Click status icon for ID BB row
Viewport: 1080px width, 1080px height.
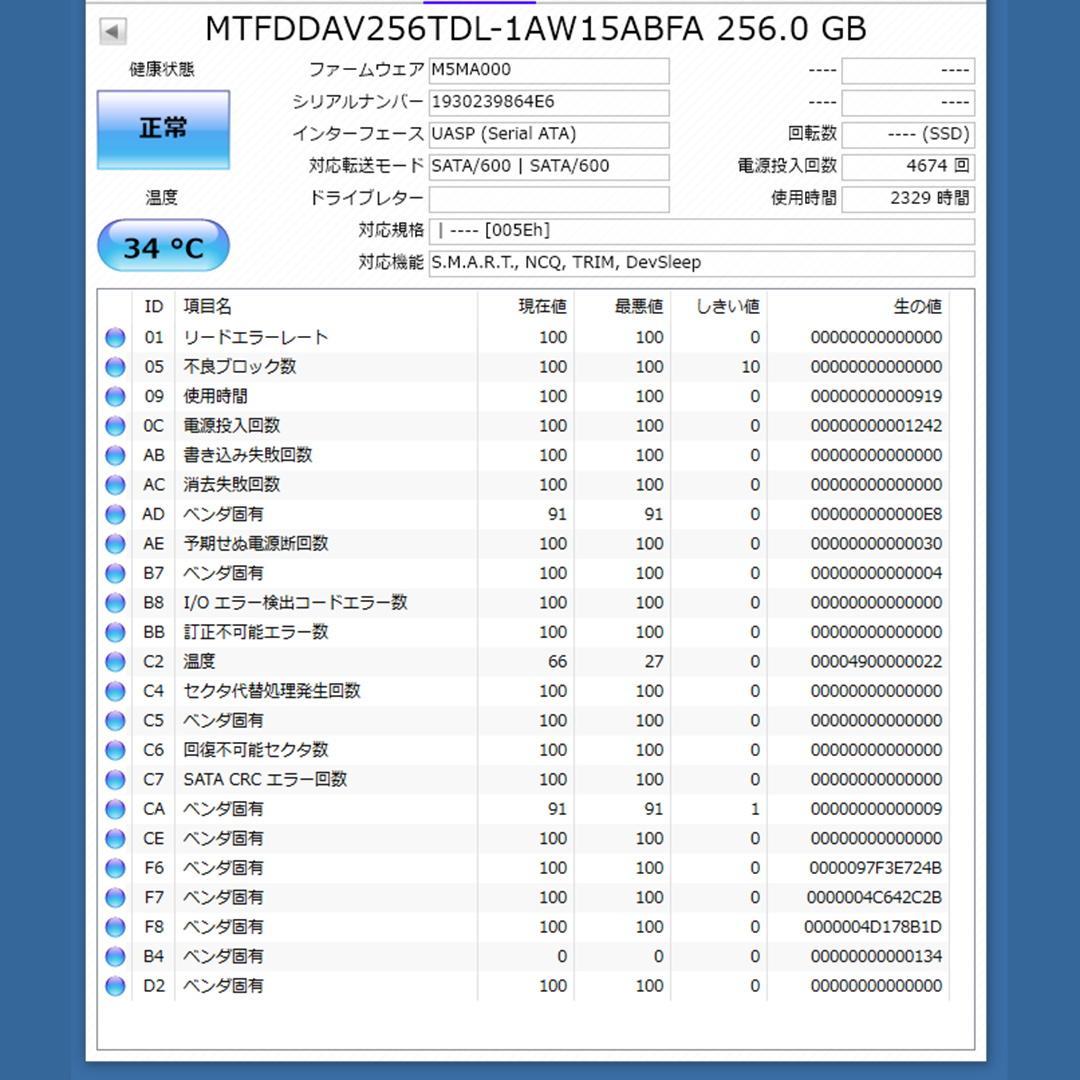(115, 632)
